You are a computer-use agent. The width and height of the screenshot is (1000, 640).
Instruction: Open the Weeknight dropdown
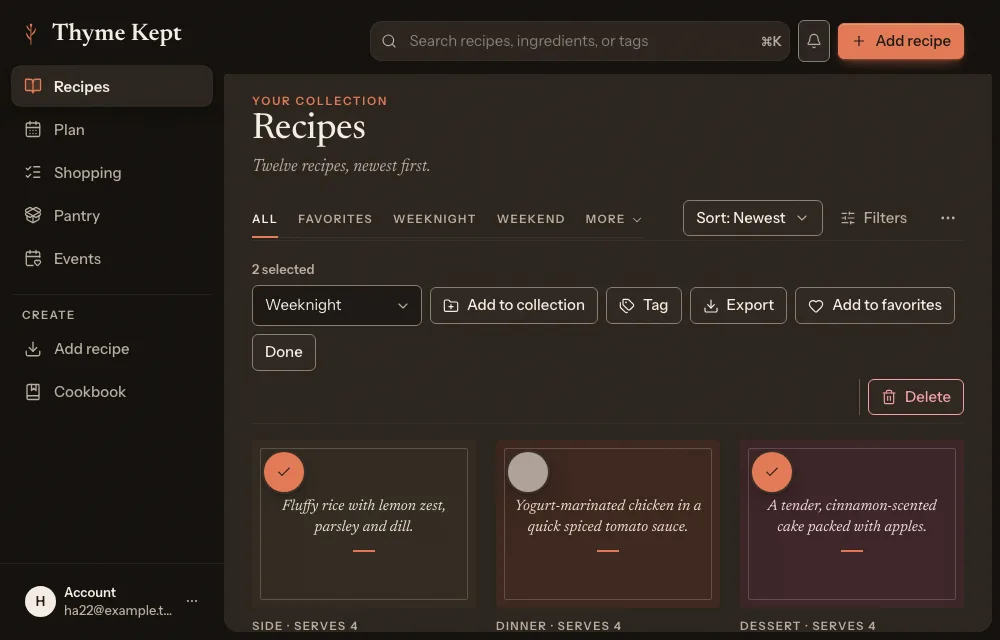point(337,305)
